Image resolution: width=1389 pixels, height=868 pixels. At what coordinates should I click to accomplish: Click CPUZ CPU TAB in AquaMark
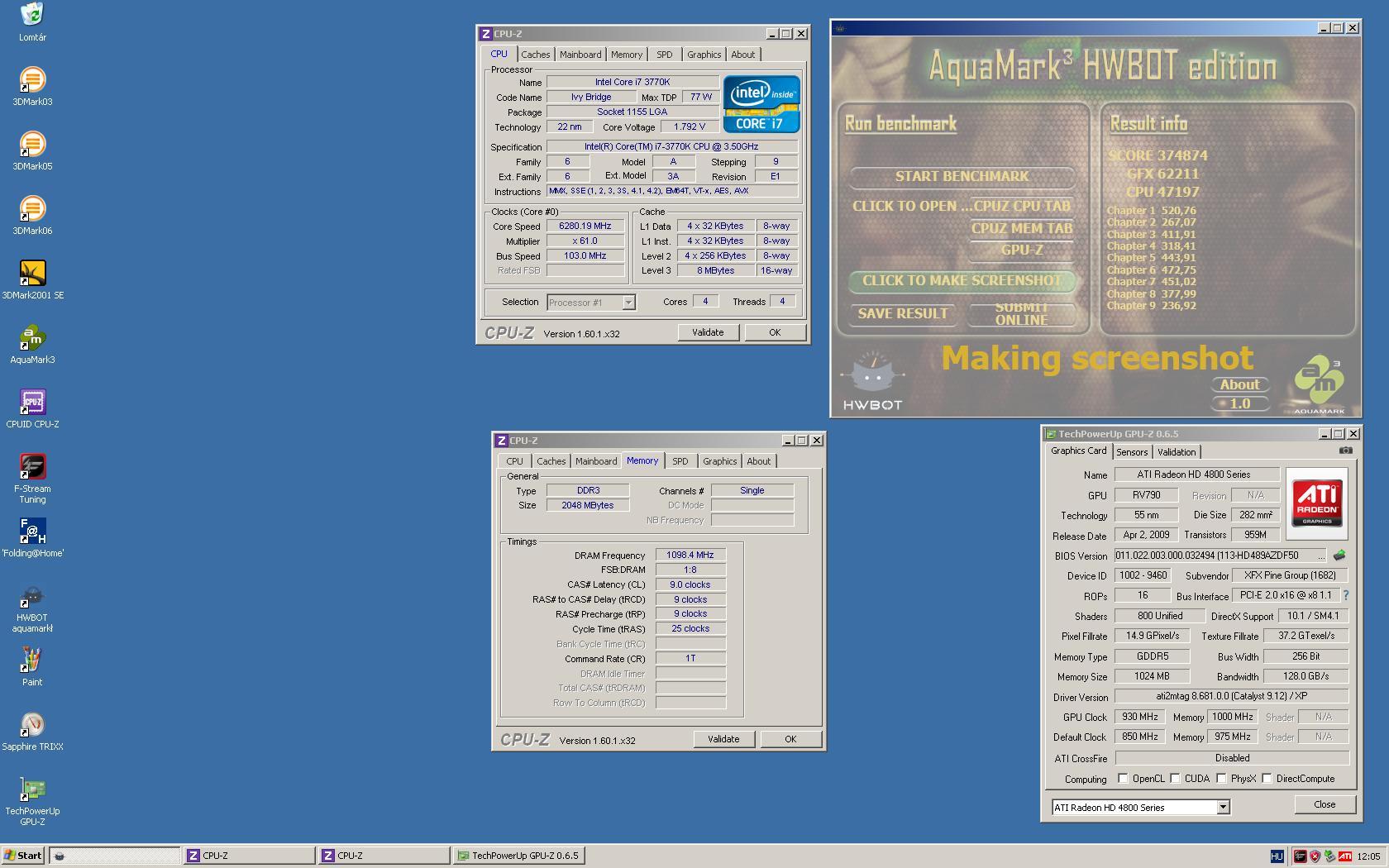(1022, 206)
